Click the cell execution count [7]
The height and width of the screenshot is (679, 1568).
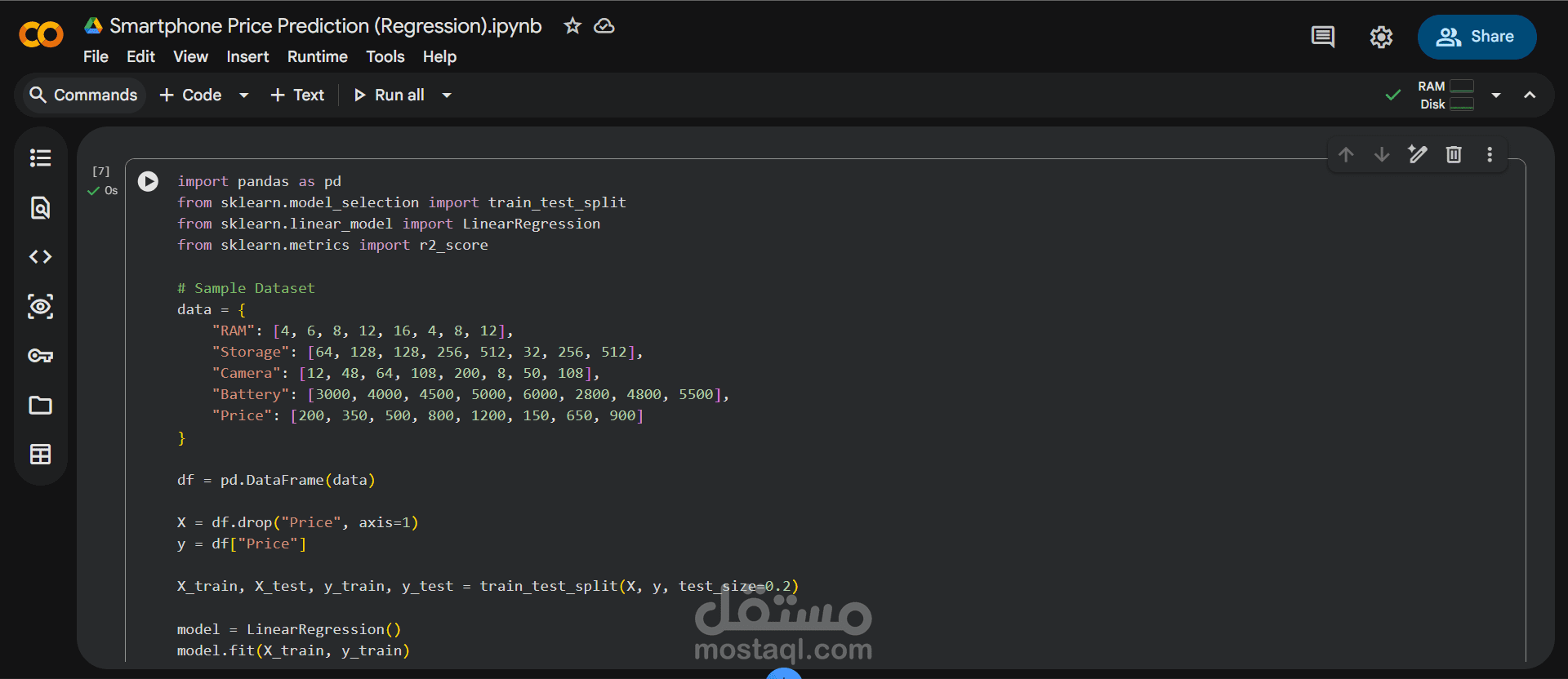[101, 171]
